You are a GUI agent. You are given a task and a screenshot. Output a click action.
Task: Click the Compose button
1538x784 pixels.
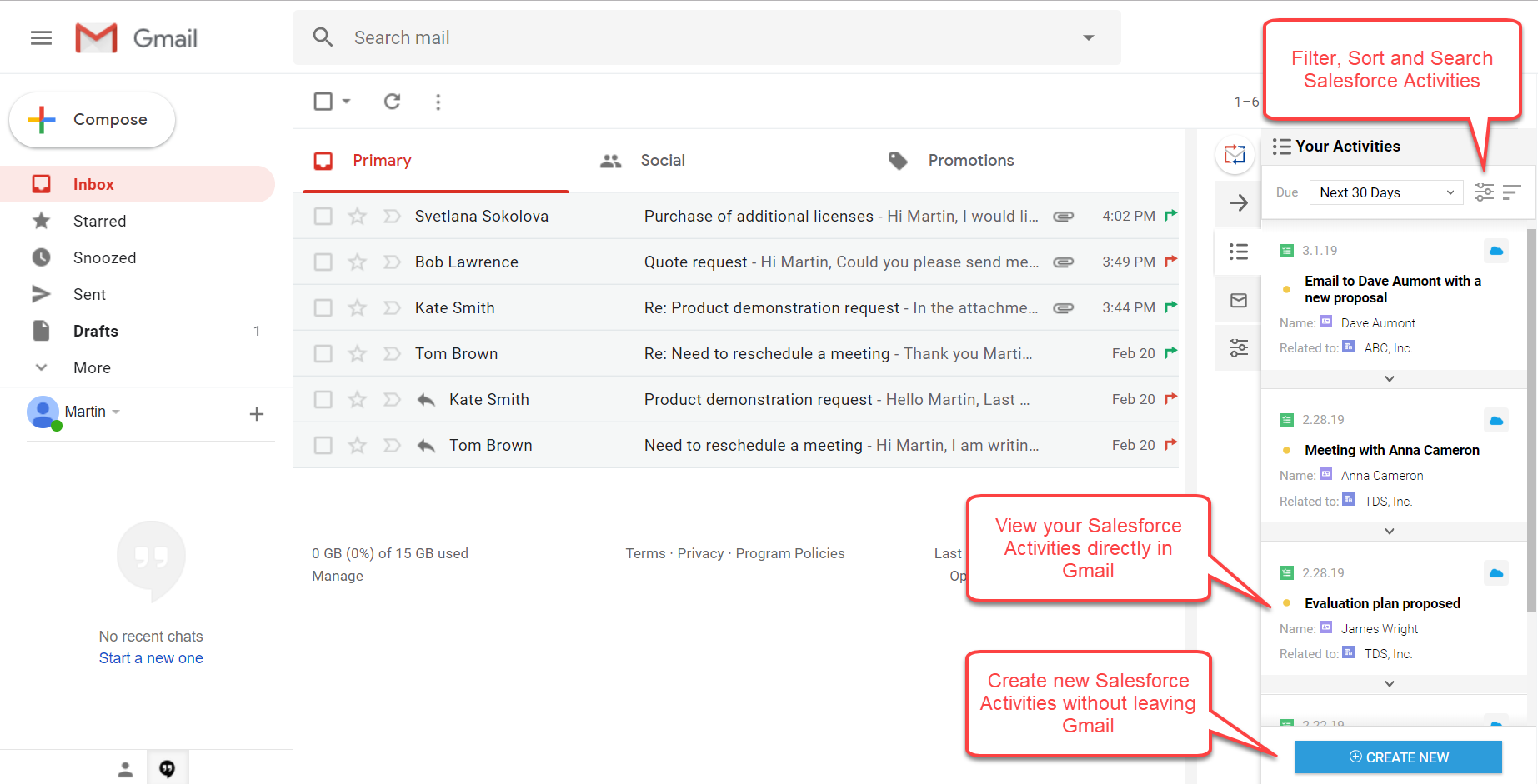pyautogui.click(x=93, y=120)
